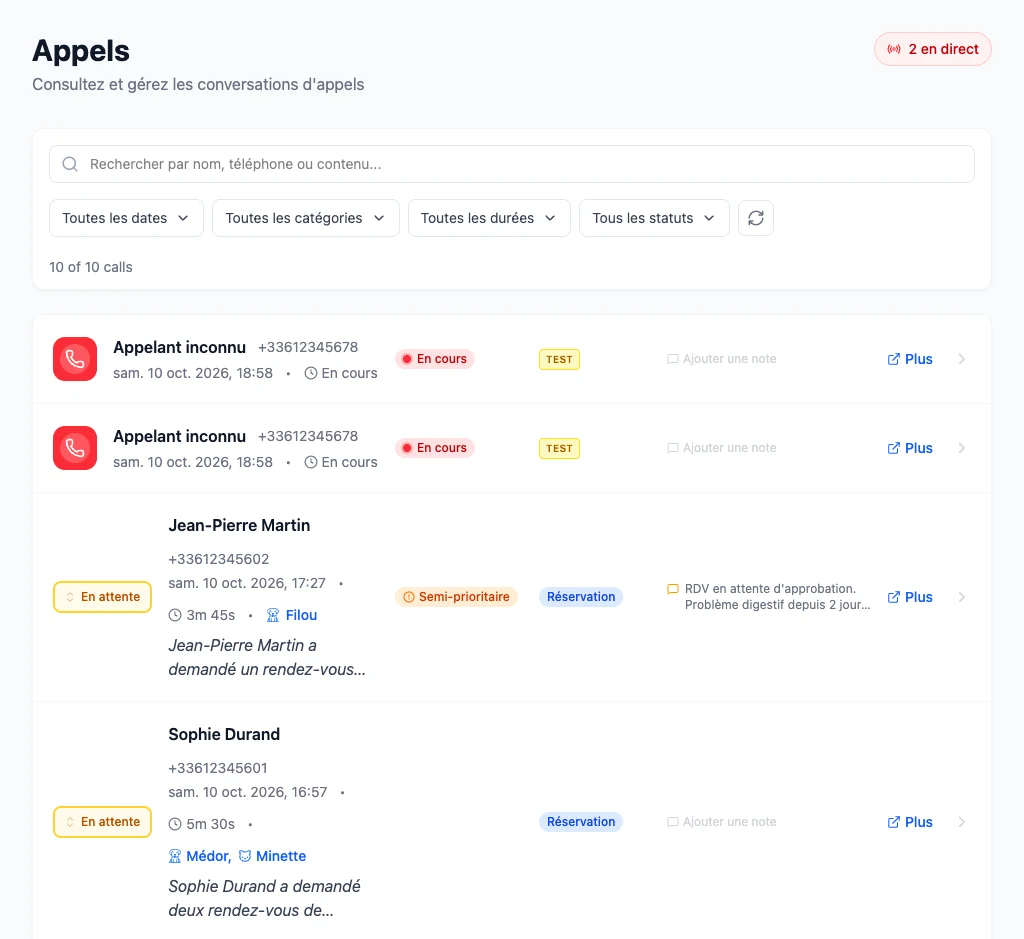
Task: Click external link icon in Jean-Pierre Martin's row
Action: (893, 597)
